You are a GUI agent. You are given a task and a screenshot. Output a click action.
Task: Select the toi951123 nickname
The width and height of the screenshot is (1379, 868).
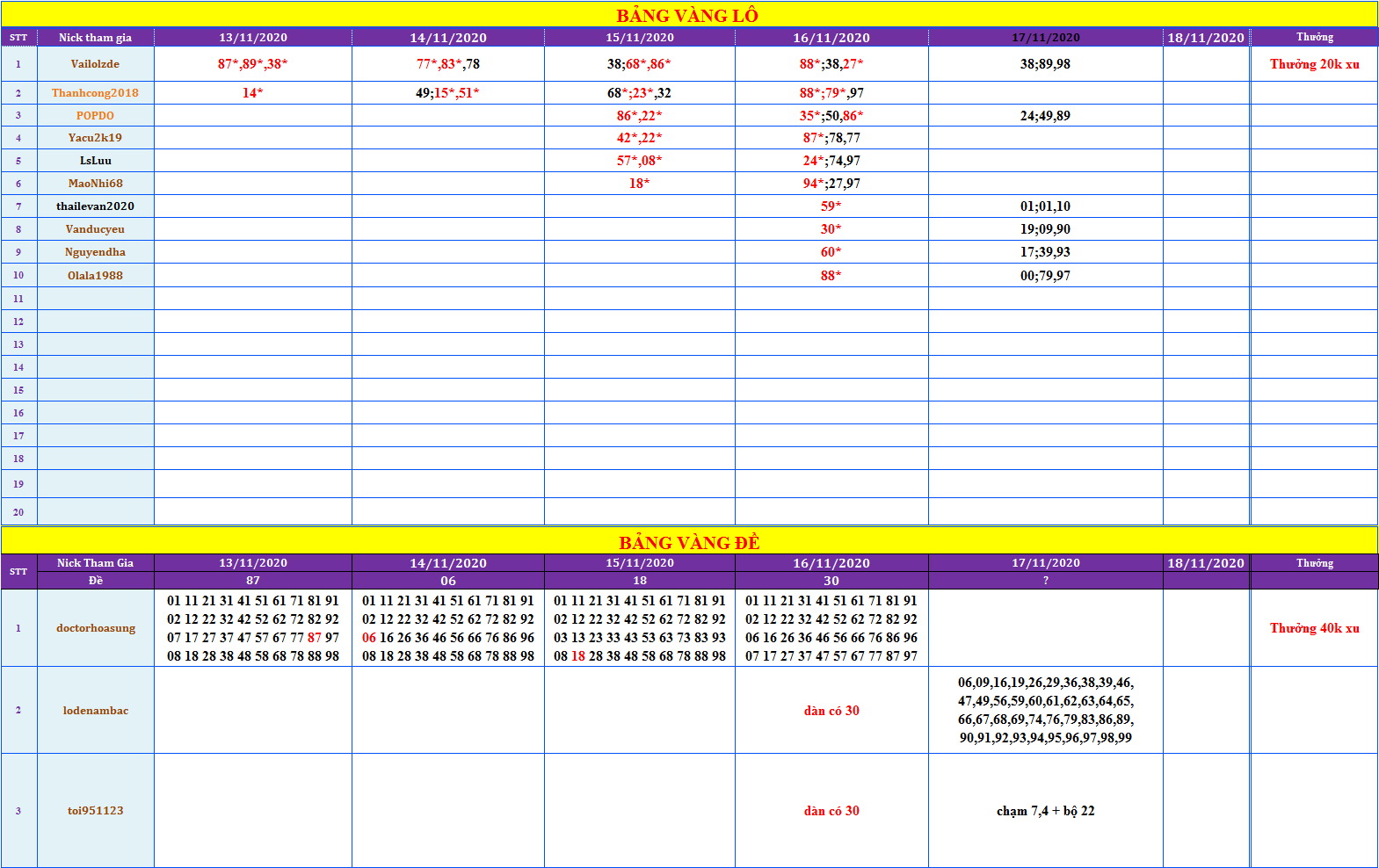(96, 811)
